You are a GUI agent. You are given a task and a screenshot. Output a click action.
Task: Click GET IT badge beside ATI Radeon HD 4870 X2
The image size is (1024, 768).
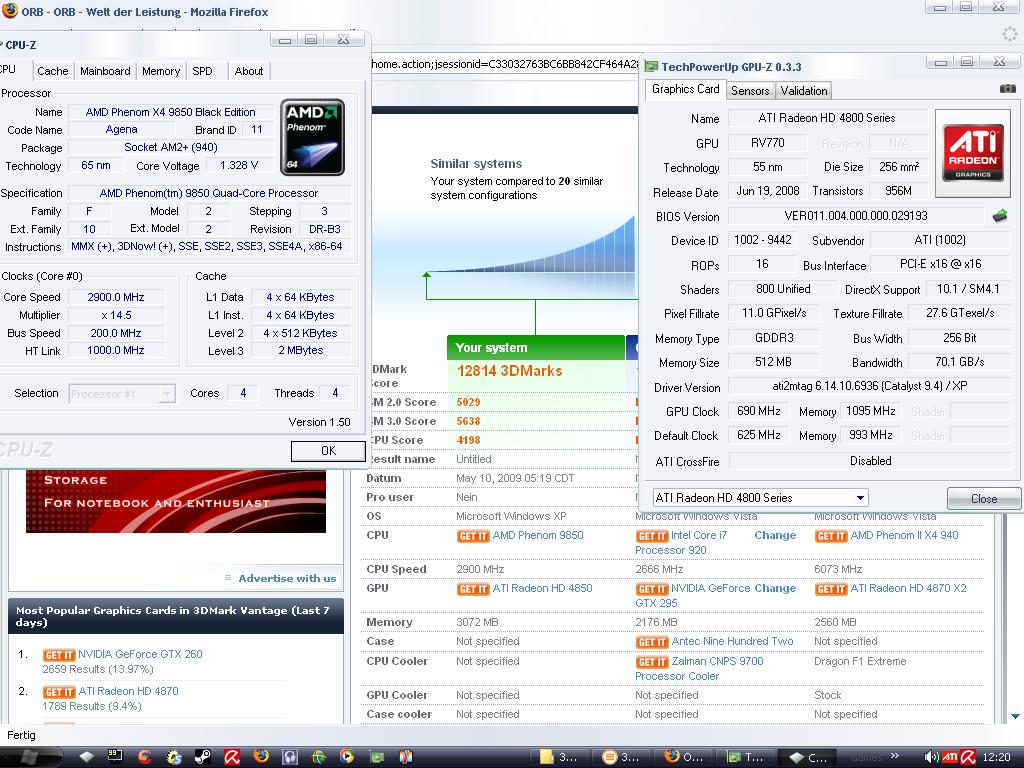(x=831, y=589)
